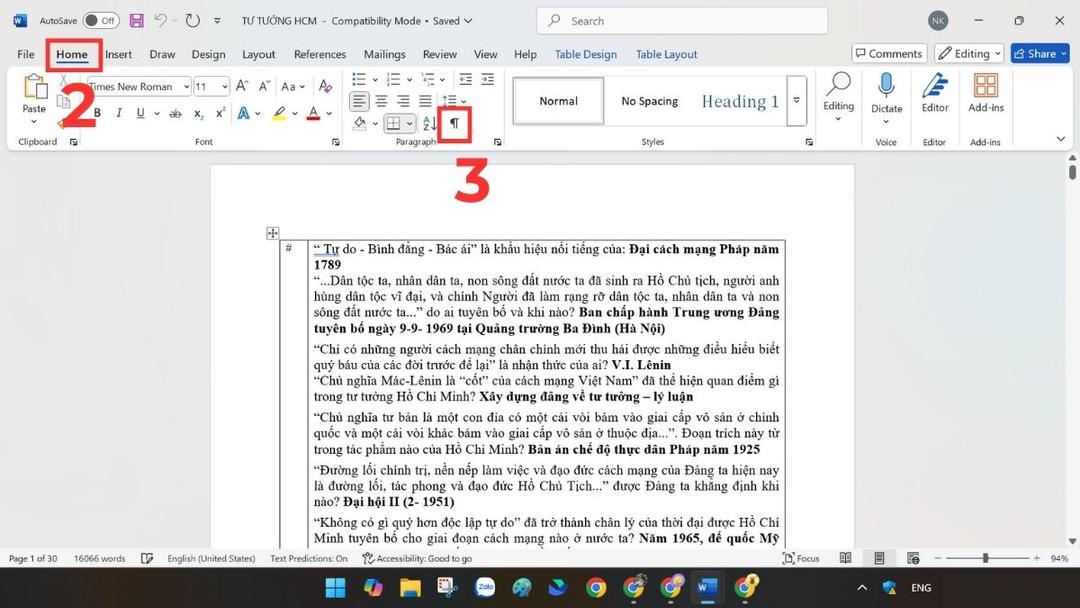Apply the Text Highlight Color tool
This screenshot has width=1080, height=608.
click(x=280, y=114)
